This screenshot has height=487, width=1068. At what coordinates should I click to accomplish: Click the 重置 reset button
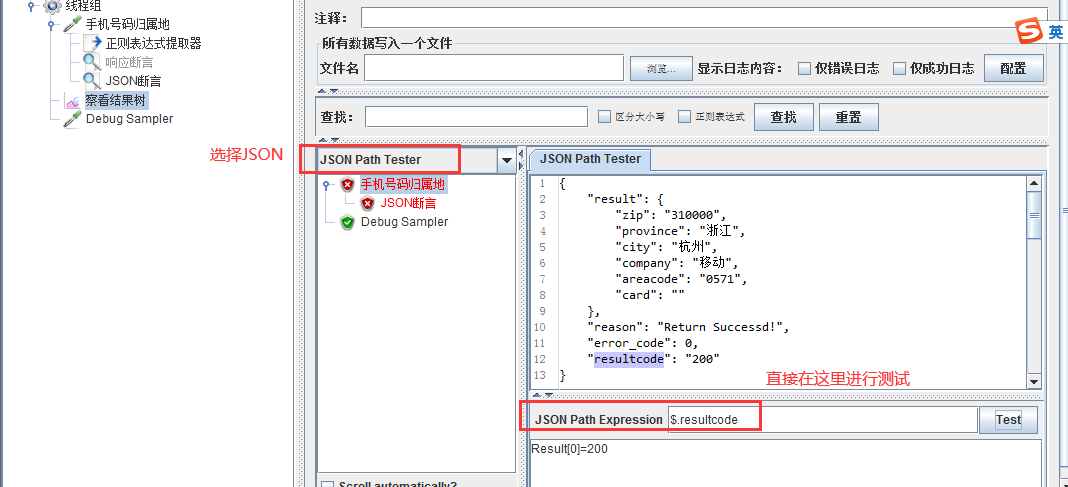coord(849,117)
